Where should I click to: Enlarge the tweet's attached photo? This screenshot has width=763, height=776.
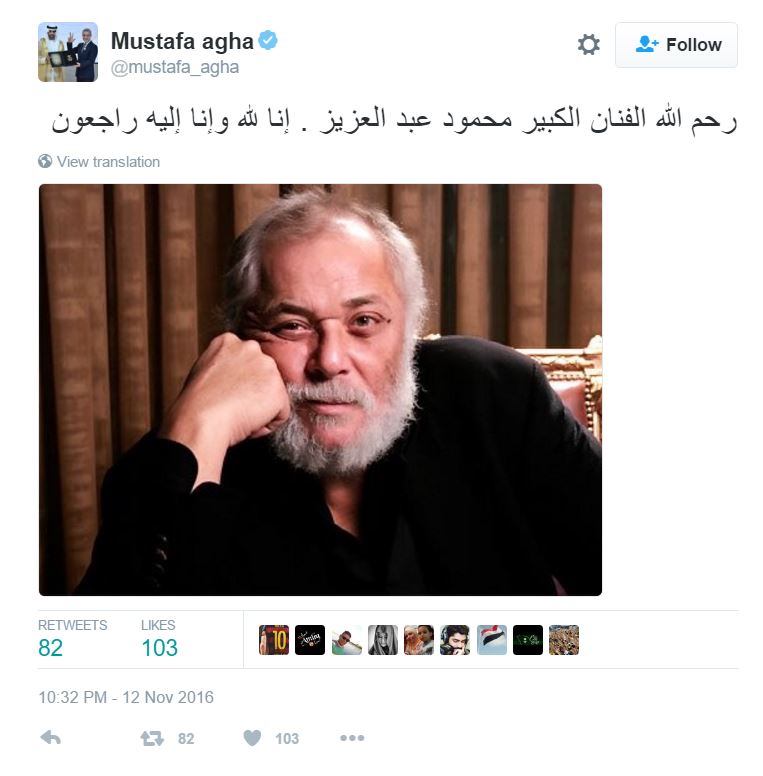[x=321, y=390]
